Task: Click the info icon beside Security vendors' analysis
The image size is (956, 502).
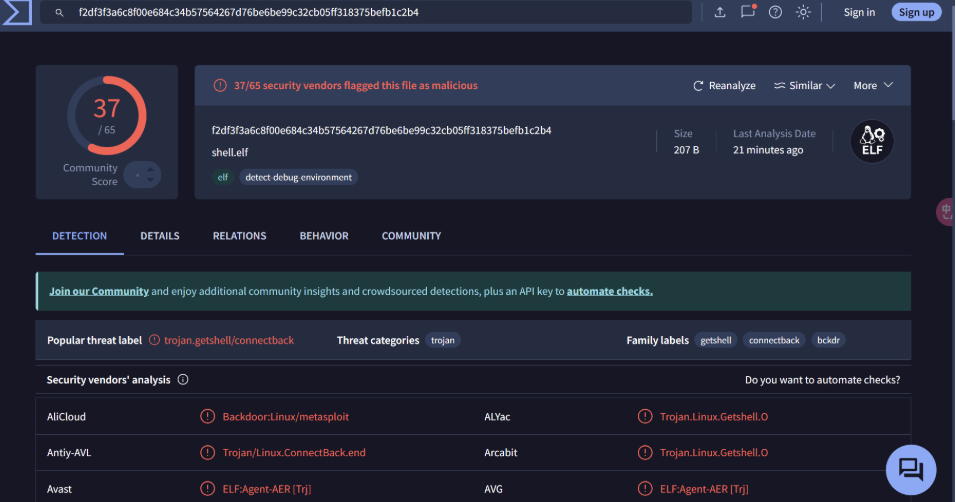Action: (183, 379)
